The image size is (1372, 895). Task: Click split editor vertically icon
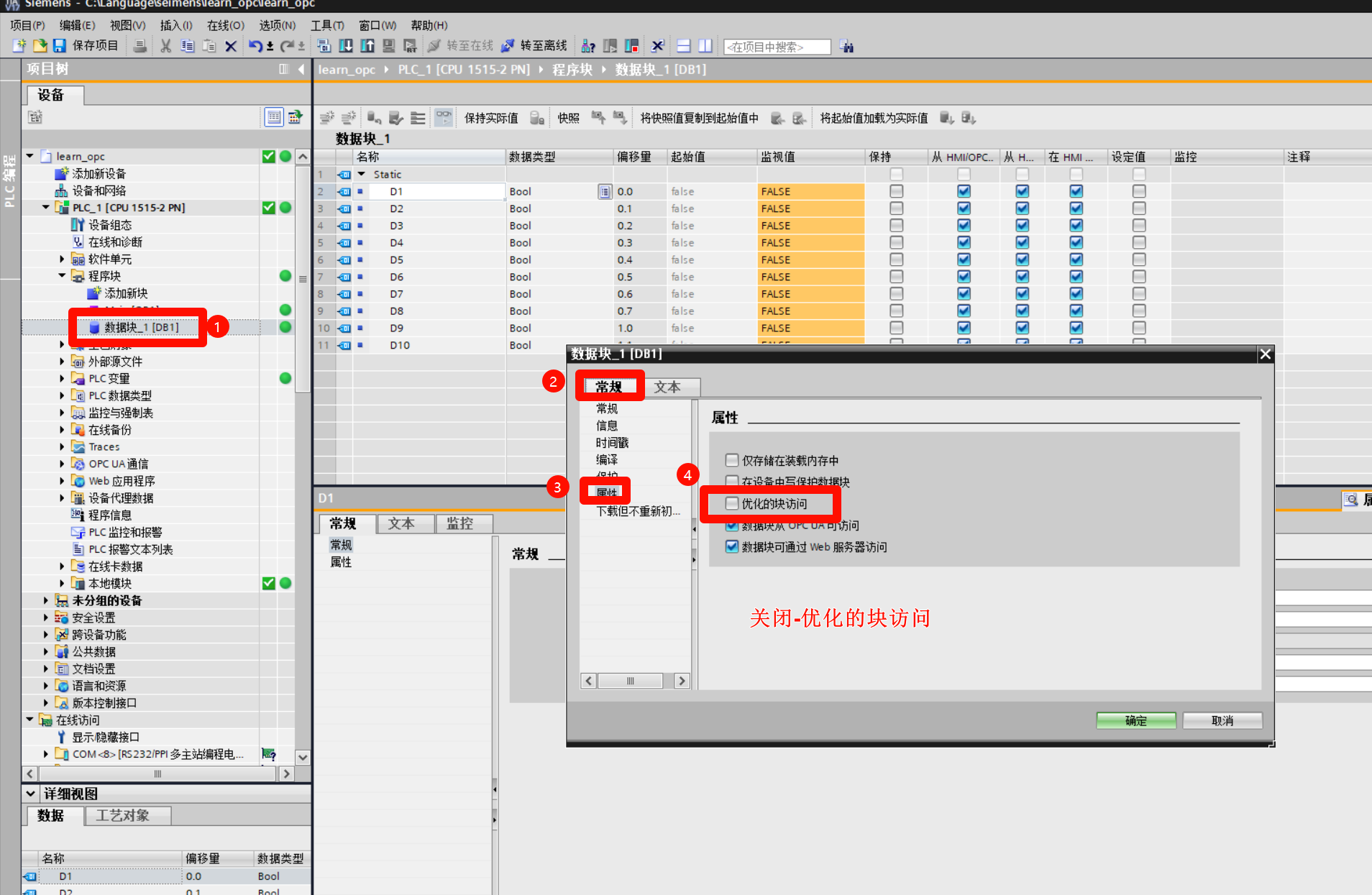click(x=705, y=46)
